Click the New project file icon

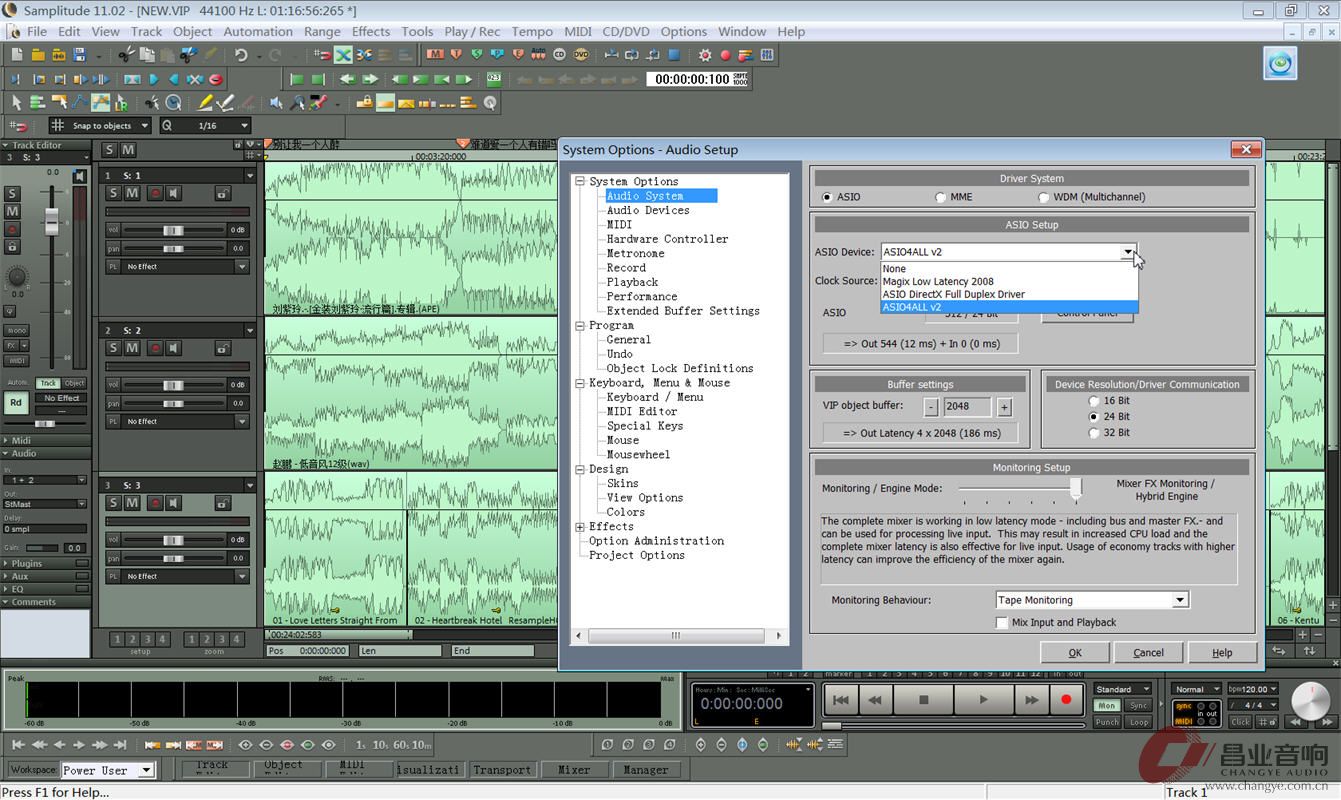click(x=17, y=55)
